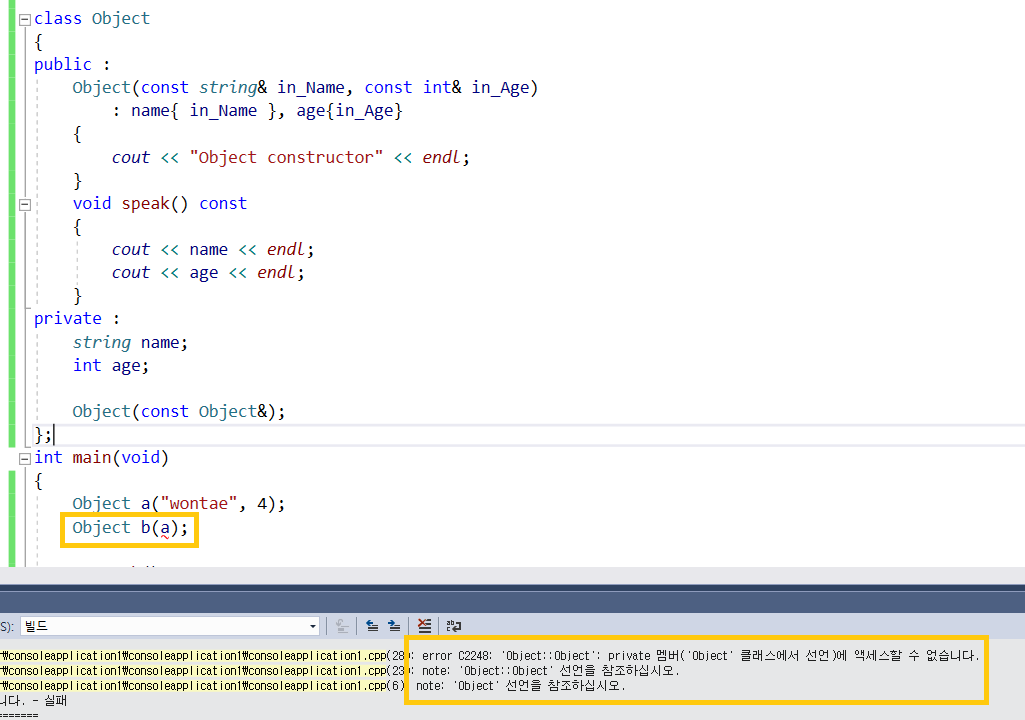Click the Object a("wontae", 4); line
The width and height of the screenshot is (1025, 720).
(178, 504)
